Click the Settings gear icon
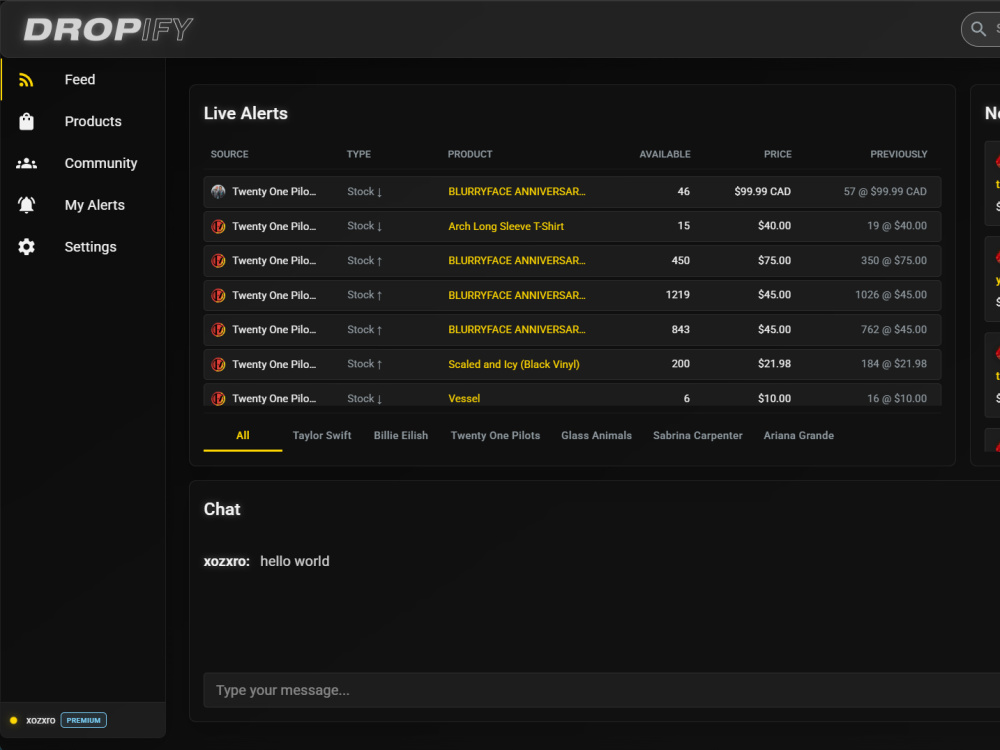The width and height of the screenshot is (1000, 750). tap(26, 247)
